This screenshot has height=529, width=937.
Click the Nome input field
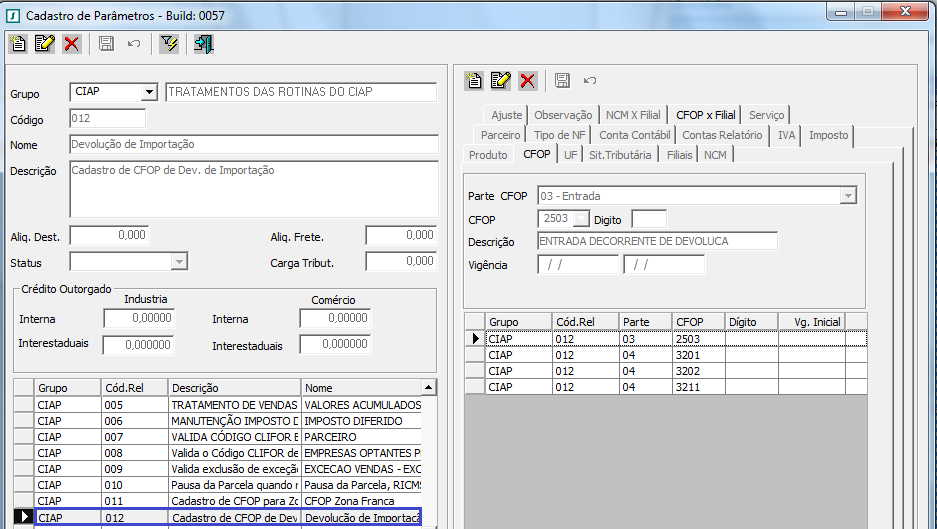254,144
